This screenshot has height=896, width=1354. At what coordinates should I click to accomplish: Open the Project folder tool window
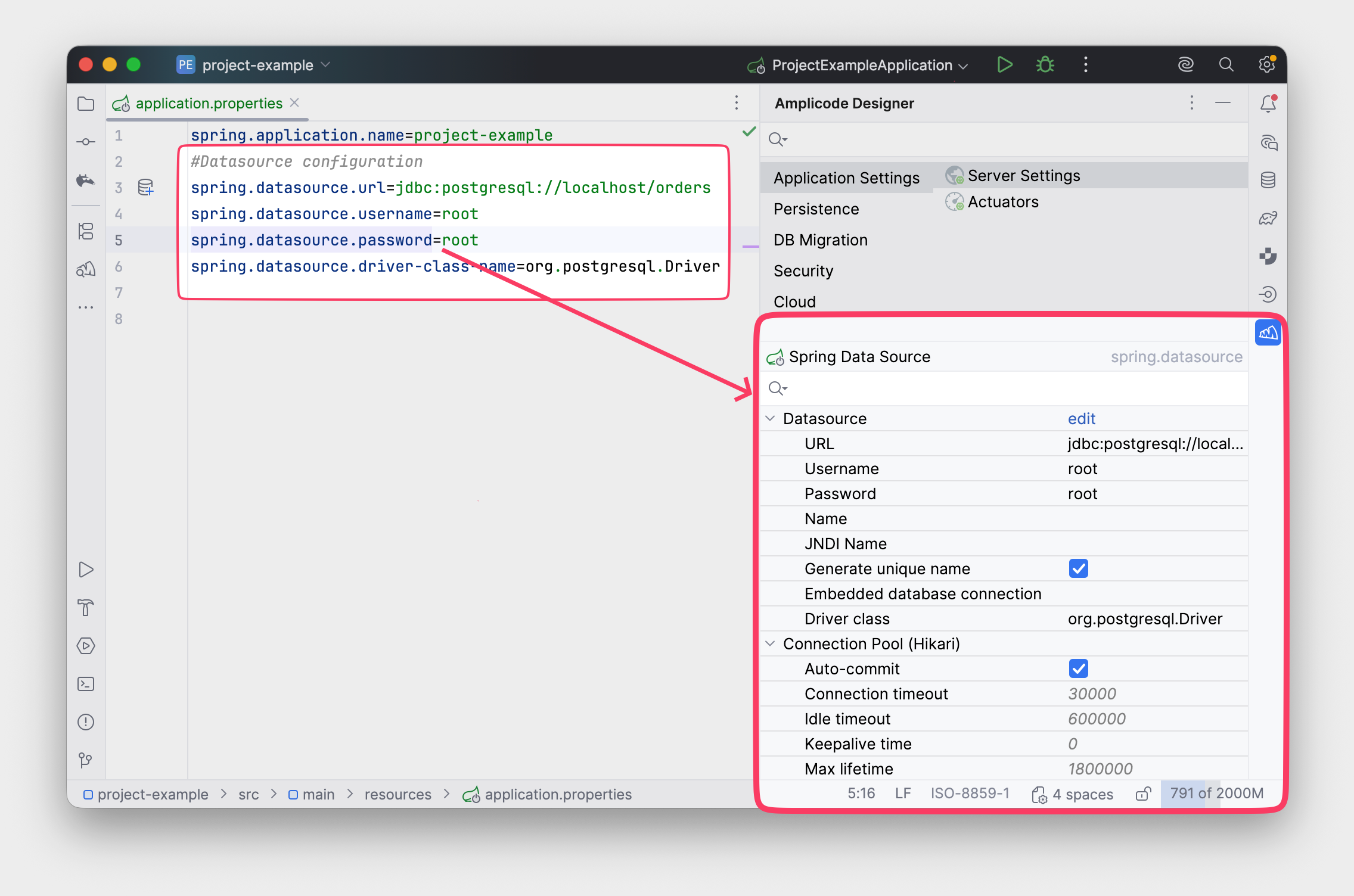pyautogui.click(x=86, y=104)
